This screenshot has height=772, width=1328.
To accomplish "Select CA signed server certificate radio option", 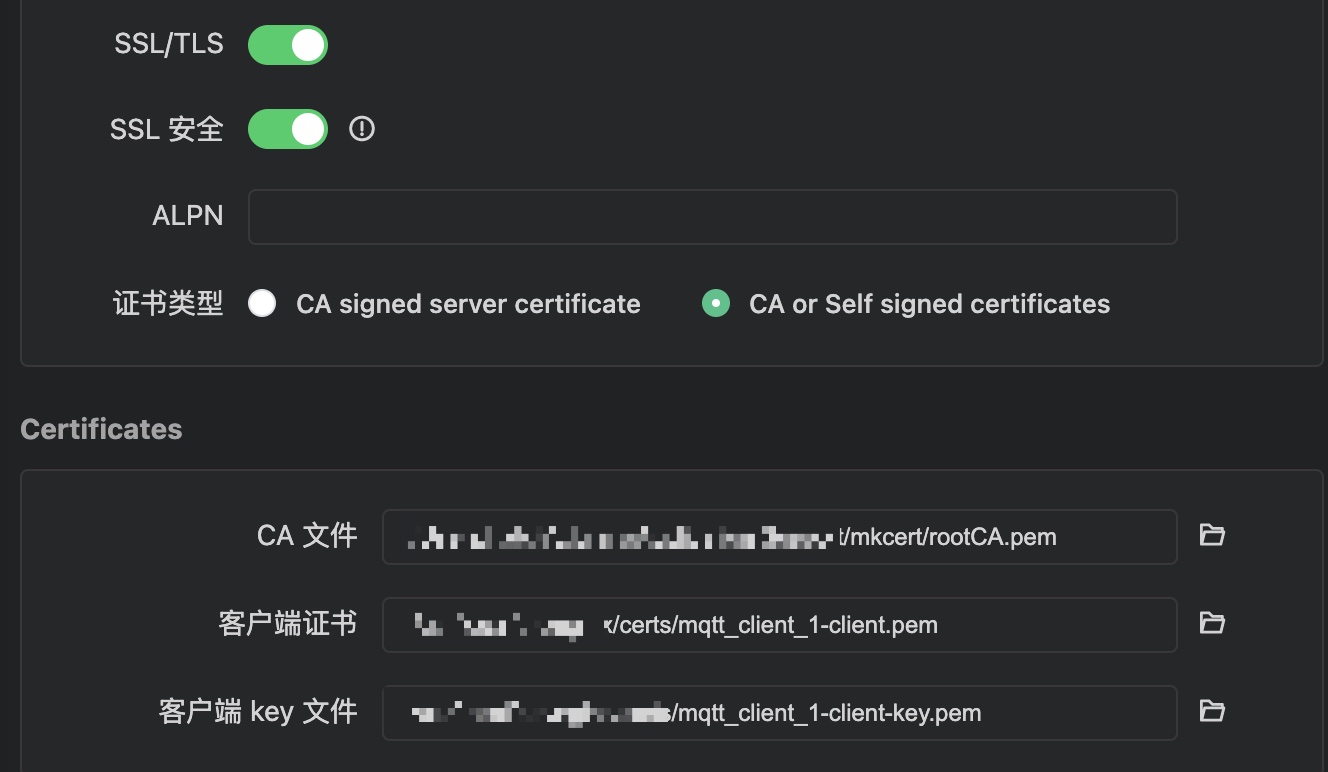I will pyautogui.click(x=263, y=304).
